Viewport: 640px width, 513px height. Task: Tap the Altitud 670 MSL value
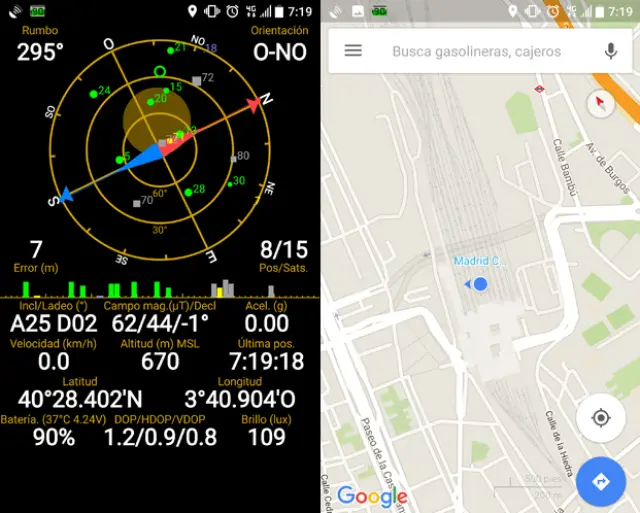point(160,361)
